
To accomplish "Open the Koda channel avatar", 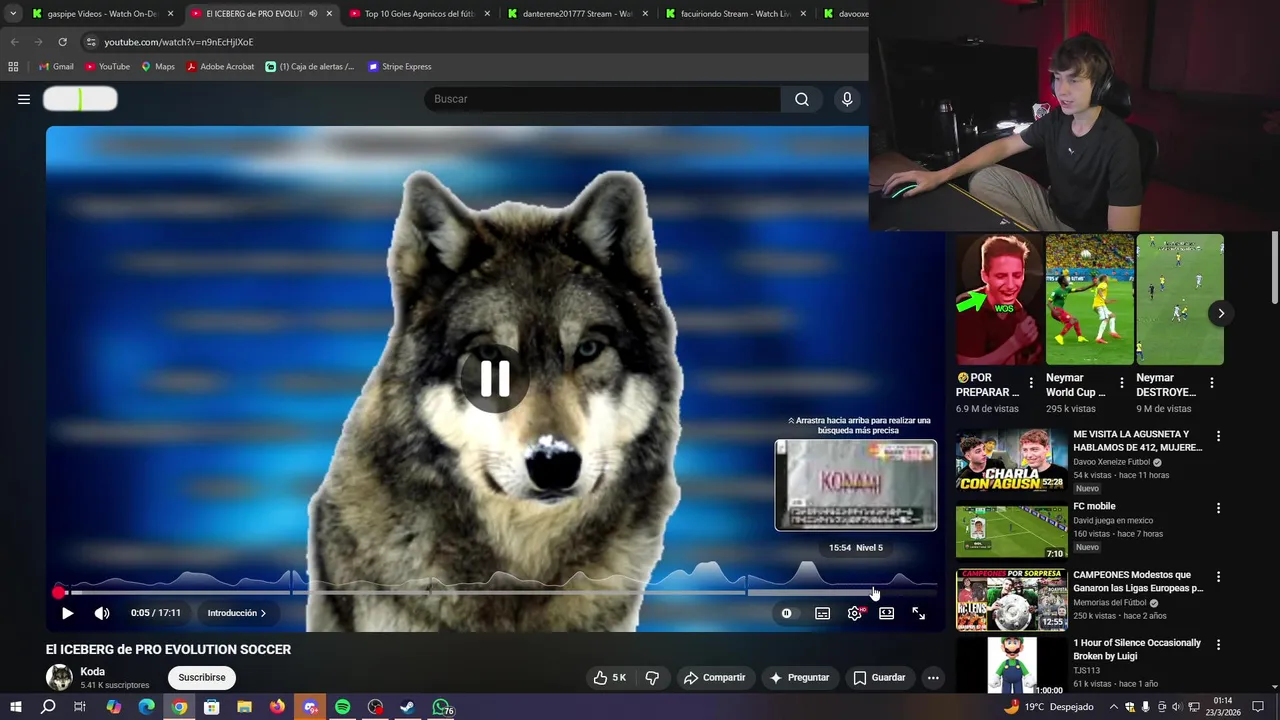I will 60,677.
